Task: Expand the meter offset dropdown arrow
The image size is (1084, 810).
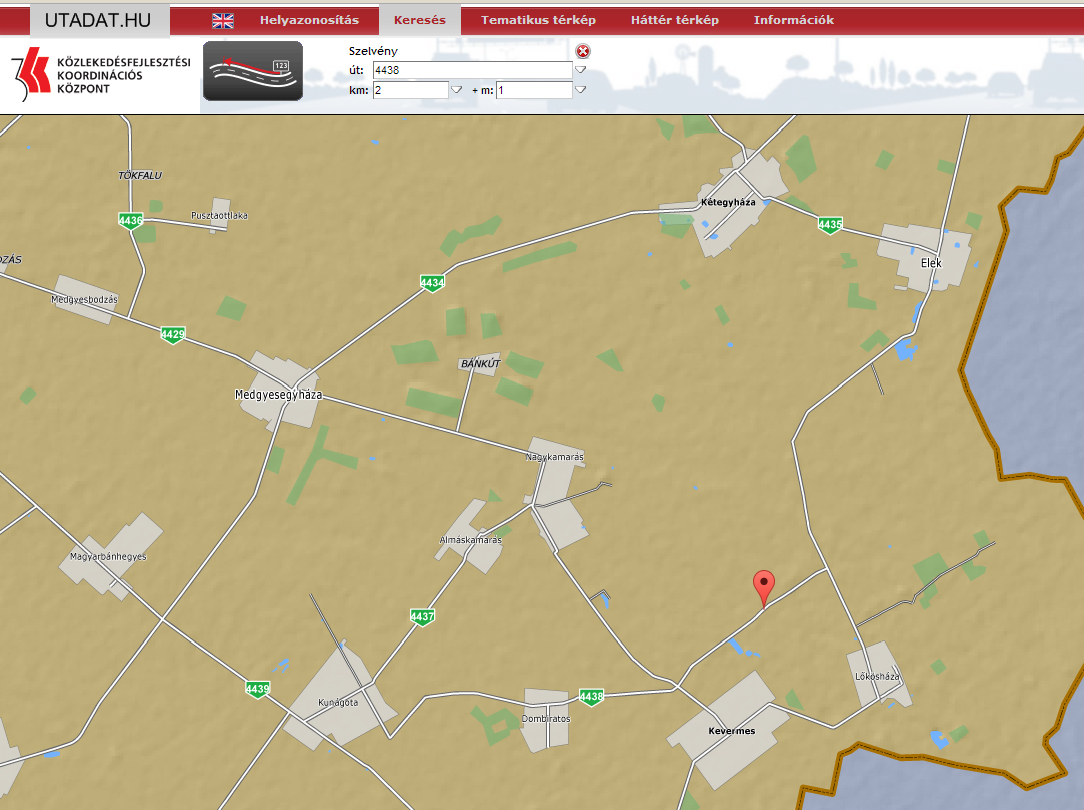Action: [580, 90]
